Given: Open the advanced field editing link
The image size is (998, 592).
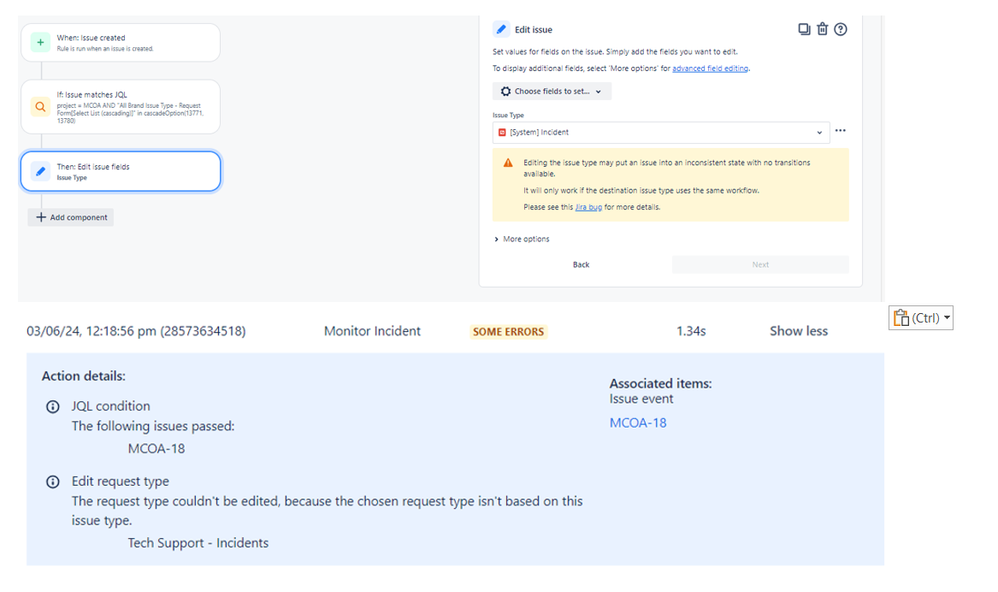Looking at the screenshot, I should (710, 68).
